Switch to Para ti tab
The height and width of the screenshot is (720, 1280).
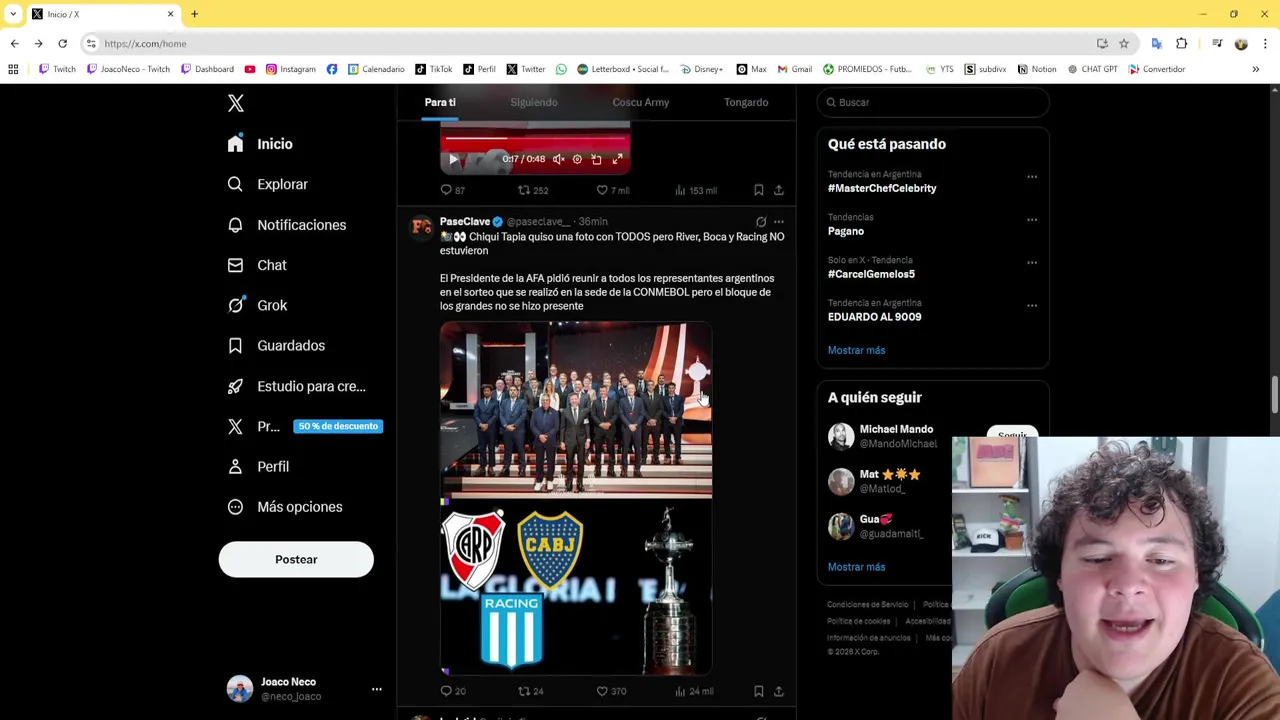click(x=440, y=102)
